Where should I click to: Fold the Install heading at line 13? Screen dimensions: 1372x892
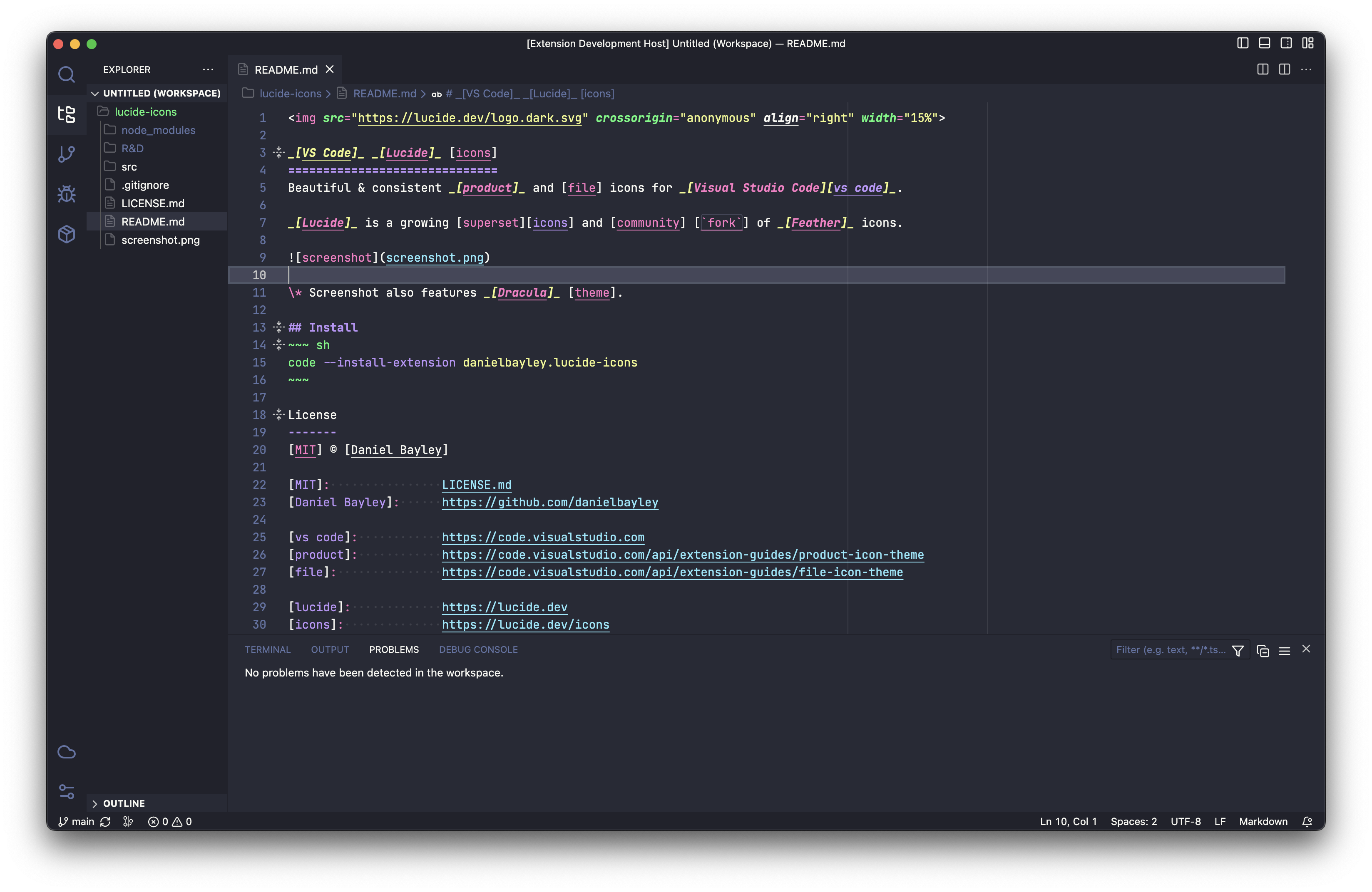click(279, 327)
